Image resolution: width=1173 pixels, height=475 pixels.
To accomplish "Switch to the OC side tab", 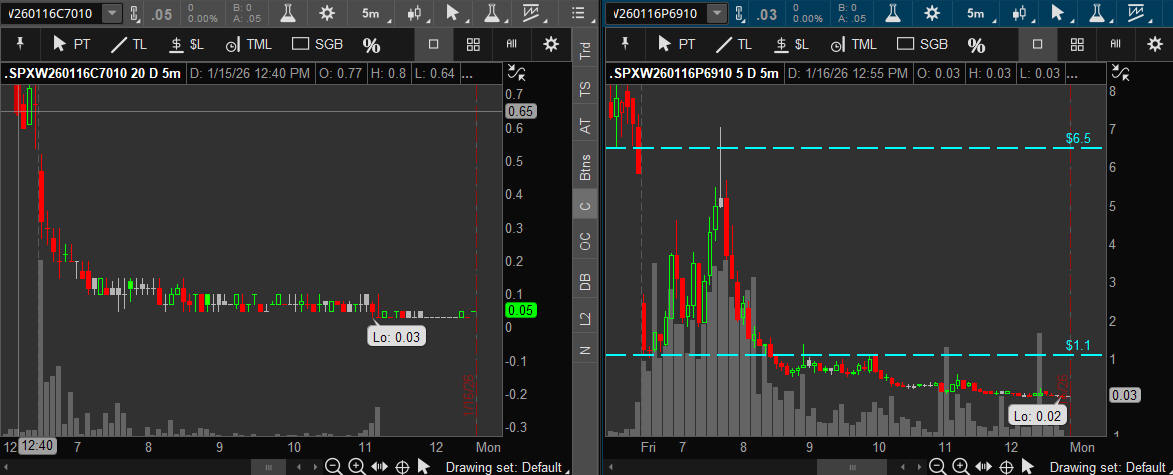I will (585, 241).
